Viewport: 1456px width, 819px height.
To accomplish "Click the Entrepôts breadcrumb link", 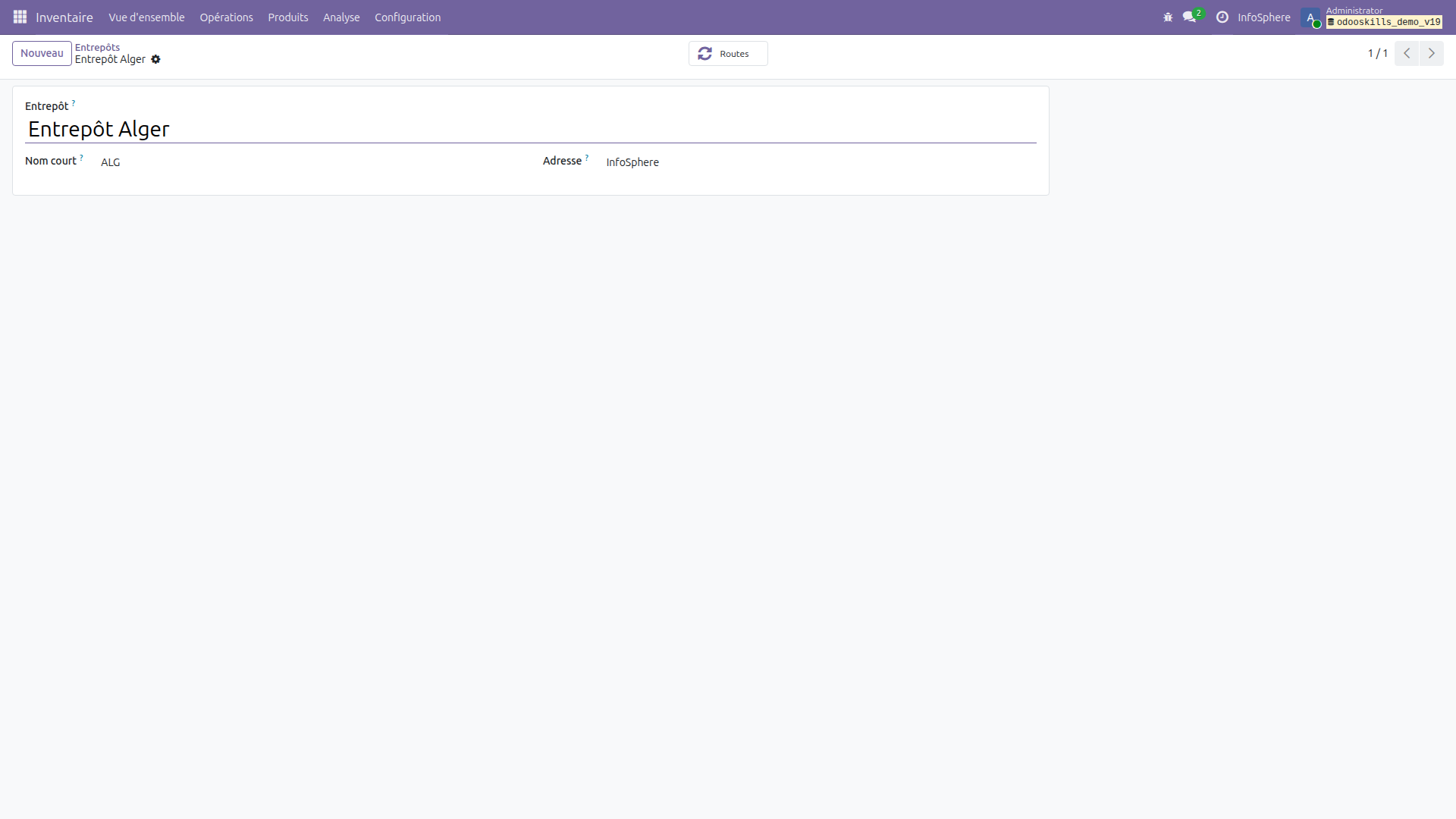I will click(97, 47).
